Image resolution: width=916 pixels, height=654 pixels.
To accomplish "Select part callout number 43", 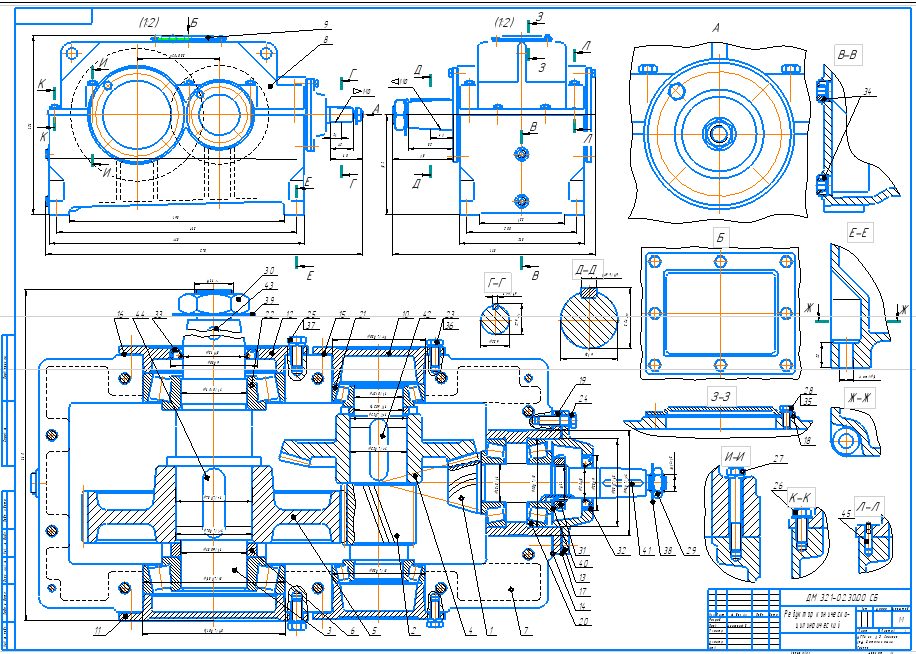I will (x=269, y=285).
